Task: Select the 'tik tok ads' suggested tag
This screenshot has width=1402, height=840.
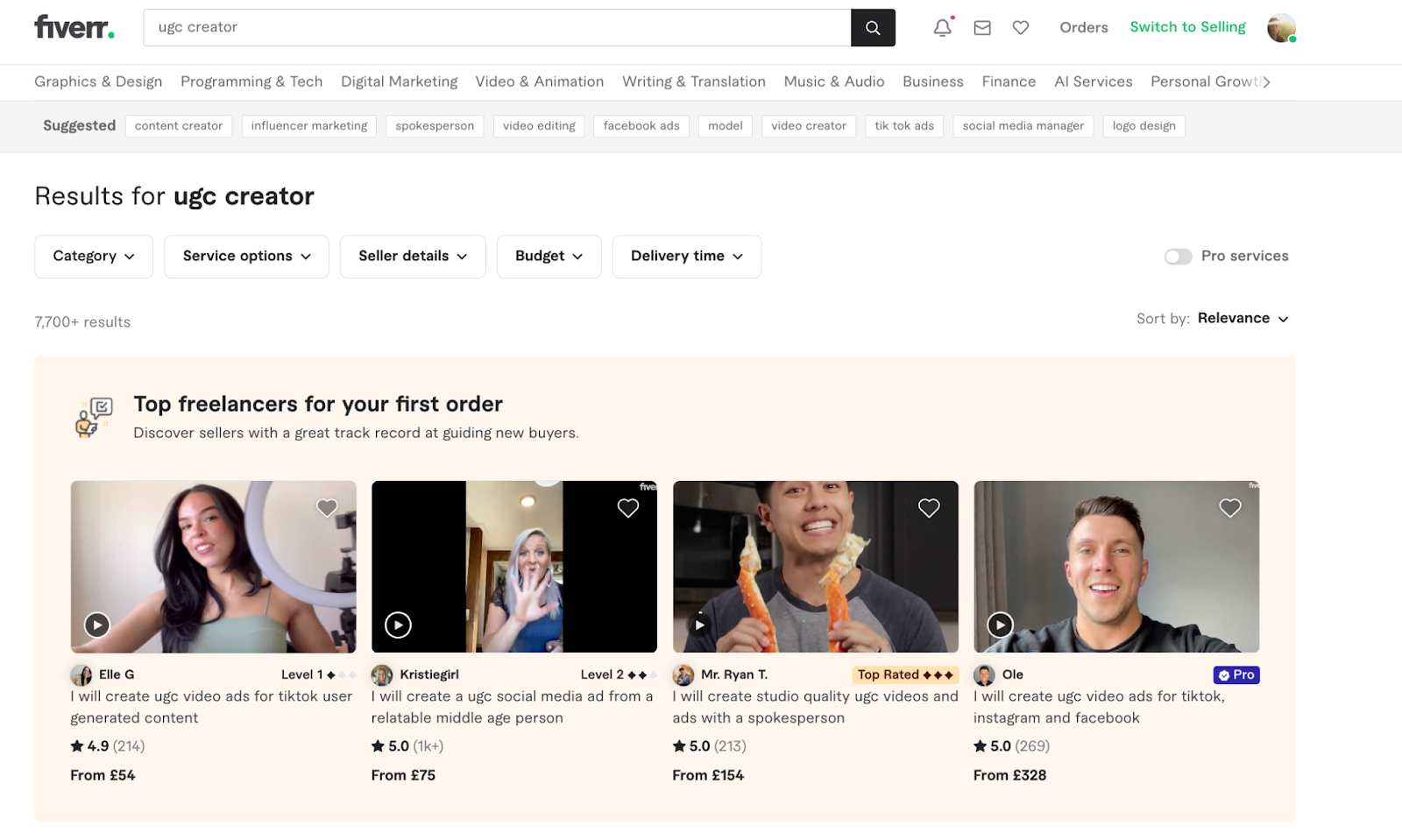Action: pyautogui.click(x=903, y=125)
